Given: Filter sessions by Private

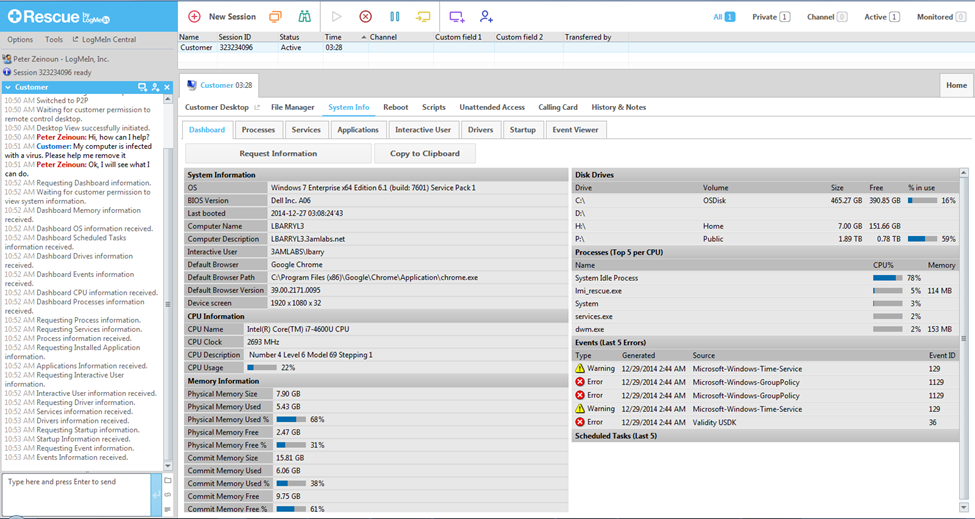Looking at the screenshot, I should [x=771, y=17].
